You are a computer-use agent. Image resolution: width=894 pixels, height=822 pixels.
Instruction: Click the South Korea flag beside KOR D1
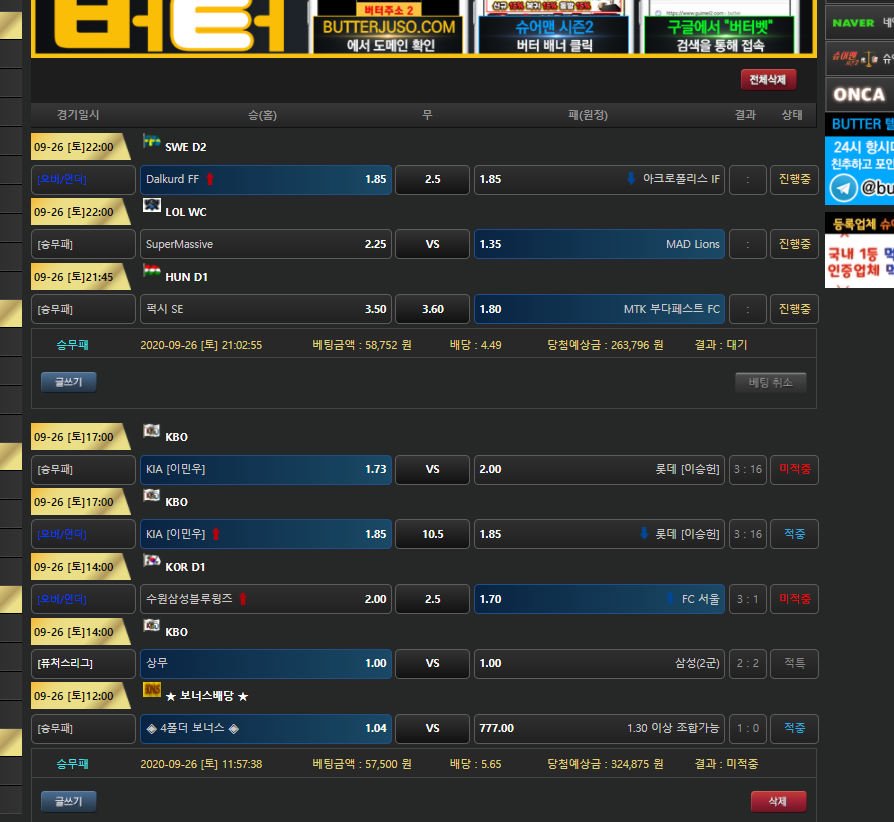(x=152, y=561)
